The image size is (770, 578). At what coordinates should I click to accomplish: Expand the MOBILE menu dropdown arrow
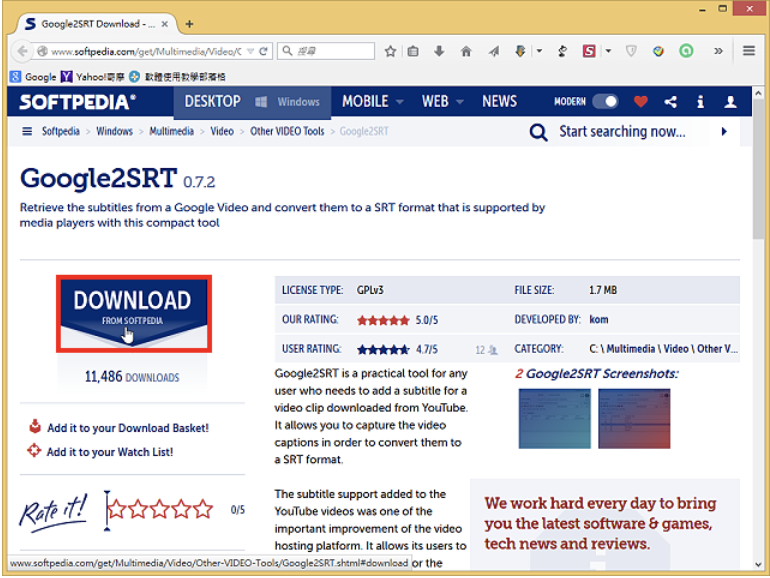click(400, 102)
